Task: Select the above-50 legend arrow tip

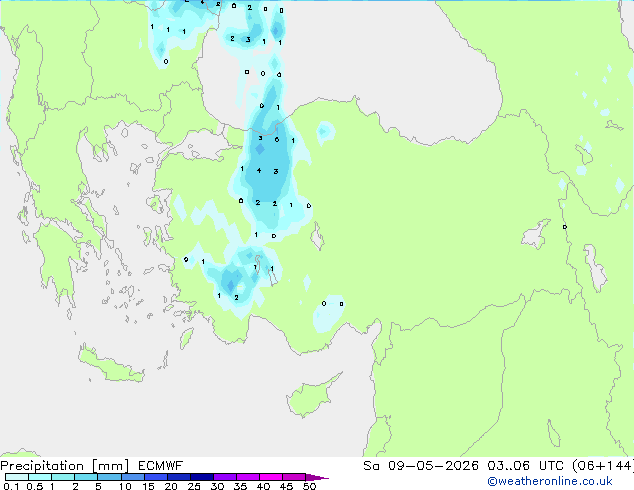Action: tap(317, 477)
